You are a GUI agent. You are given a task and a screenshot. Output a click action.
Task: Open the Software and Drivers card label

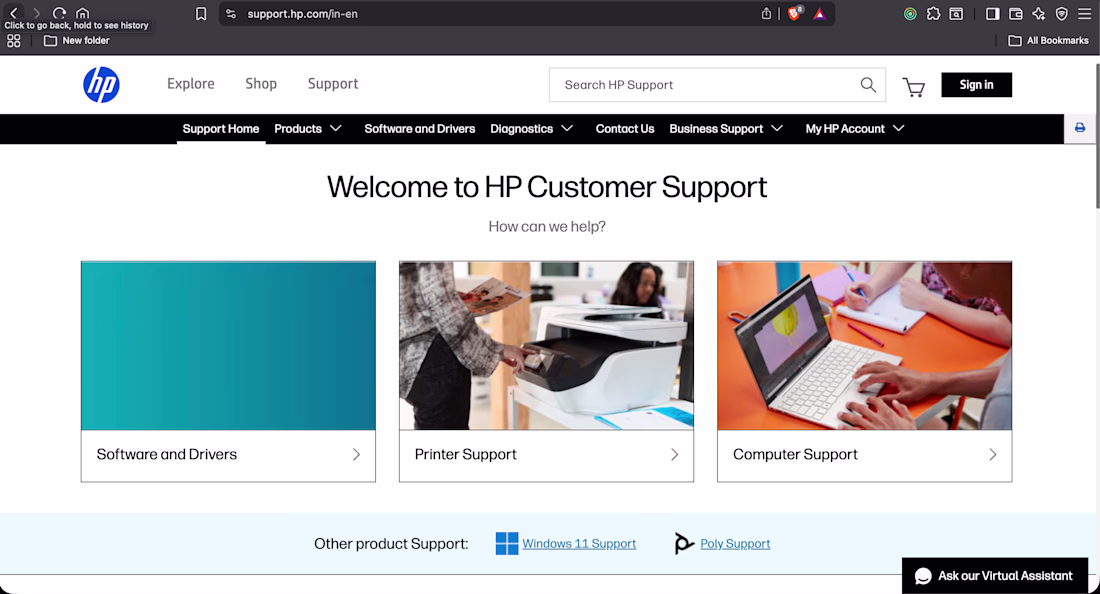click(x=167, y=454)
